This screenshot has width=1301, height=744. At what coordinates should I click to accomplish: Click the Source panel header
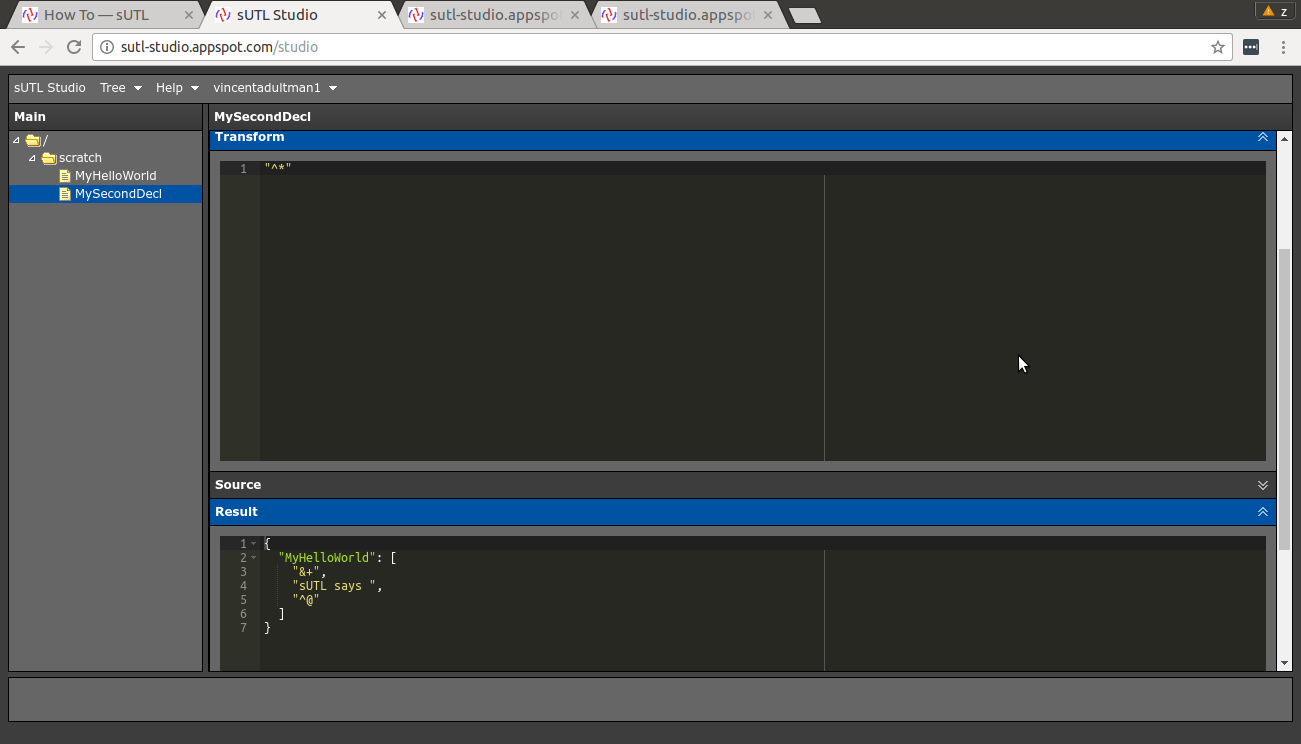(x=743, y=485)
